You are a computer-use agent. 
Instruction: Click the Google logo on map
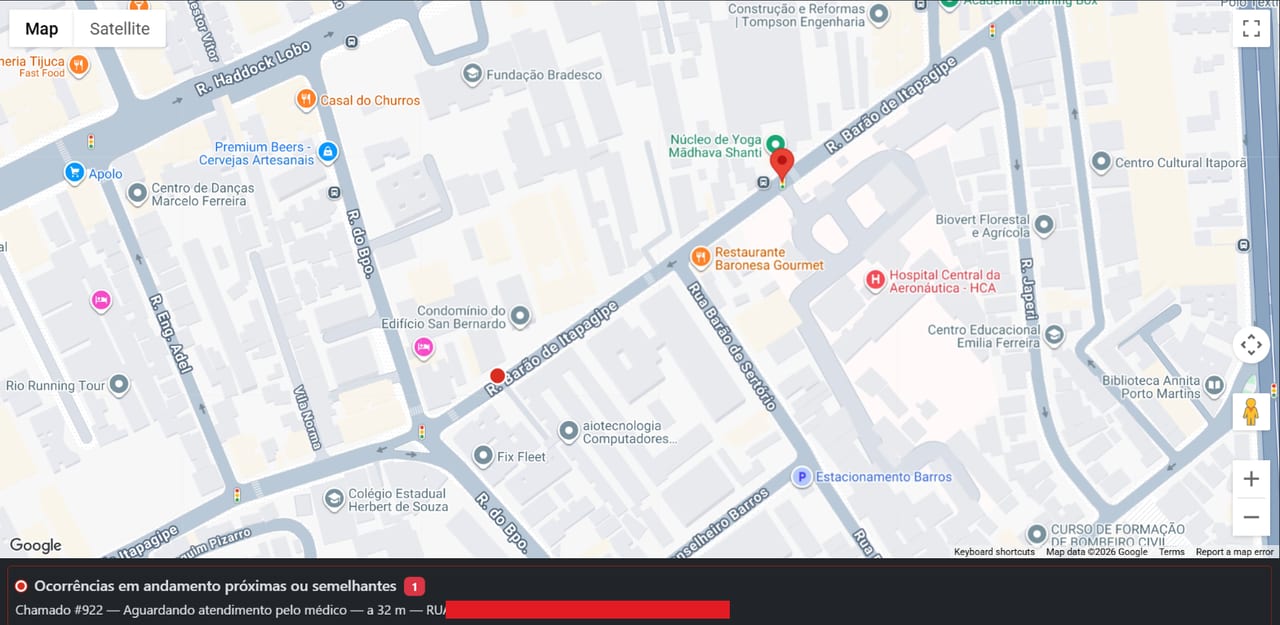tap(36, 545)
